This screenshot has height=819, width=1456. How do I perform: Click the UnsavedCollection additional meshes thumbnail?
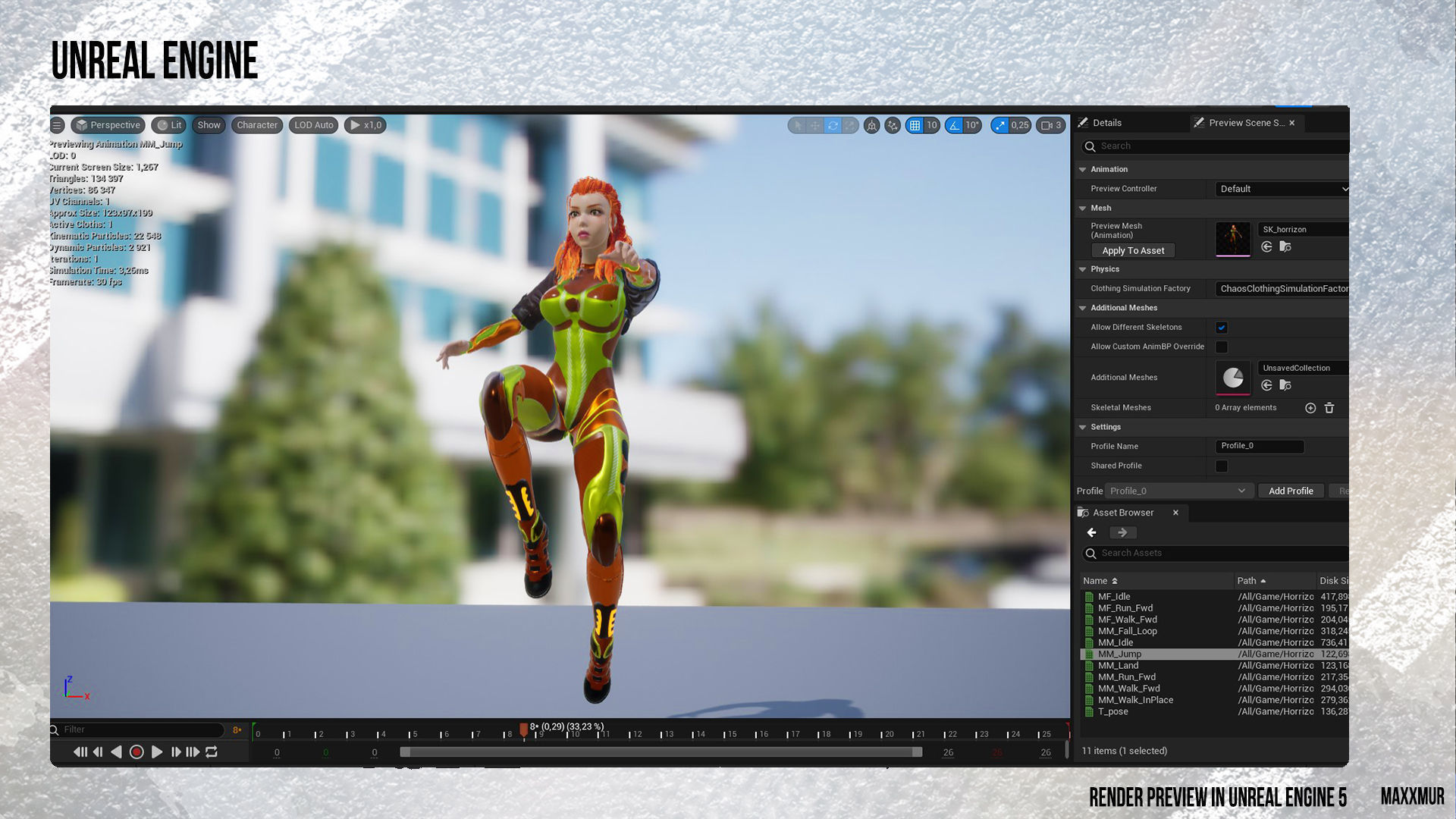1233,378
